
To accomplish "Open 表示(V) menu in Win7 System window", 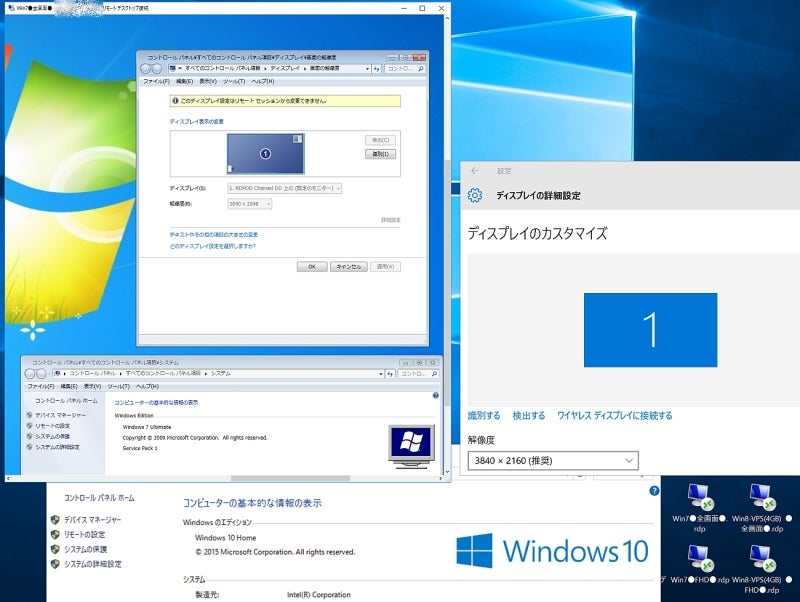I will 92,387.
